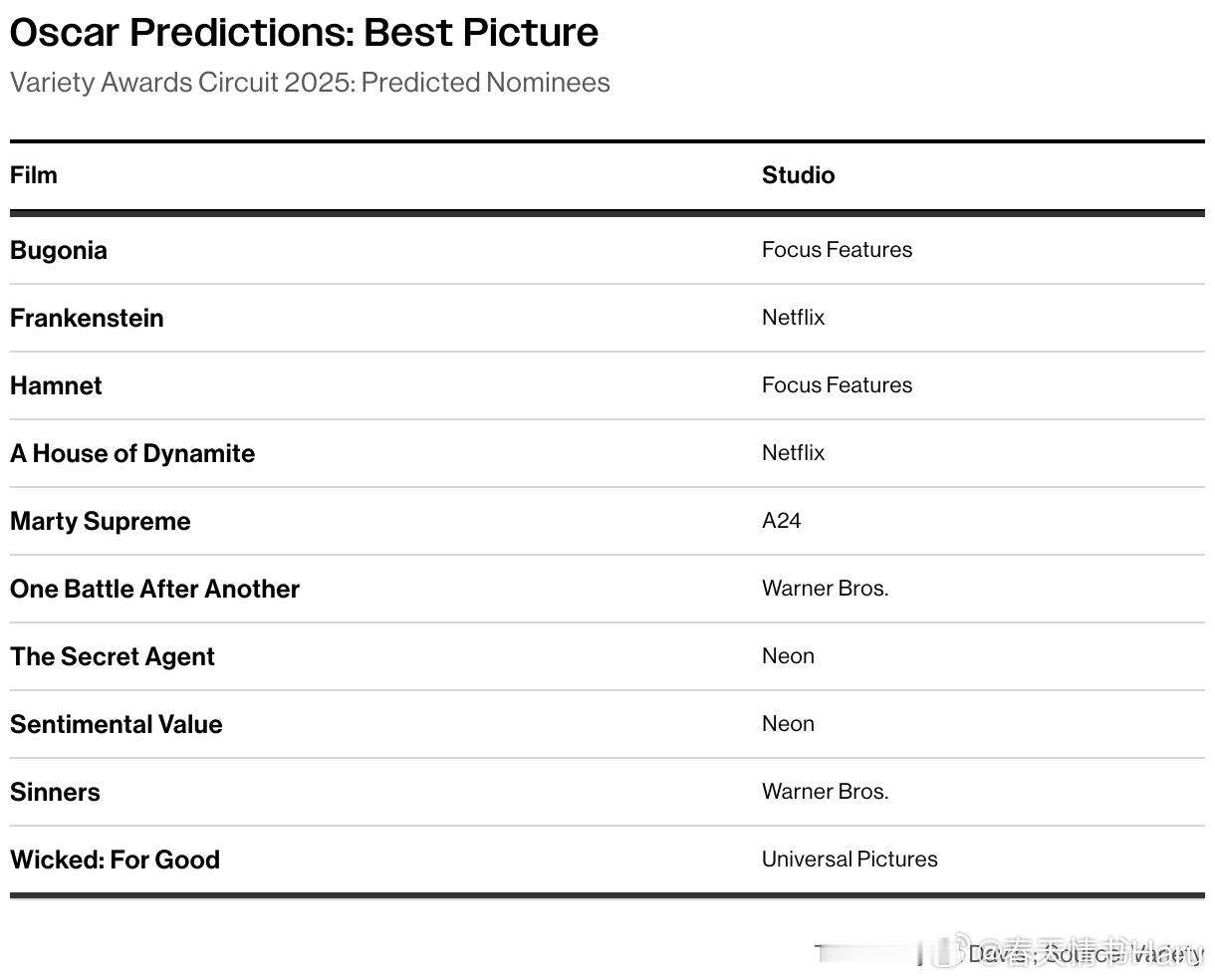The width and height of the screenshot is (1215, 980).
Task: Click the Marty Supreme title
Action: click(x=101, y=521)
